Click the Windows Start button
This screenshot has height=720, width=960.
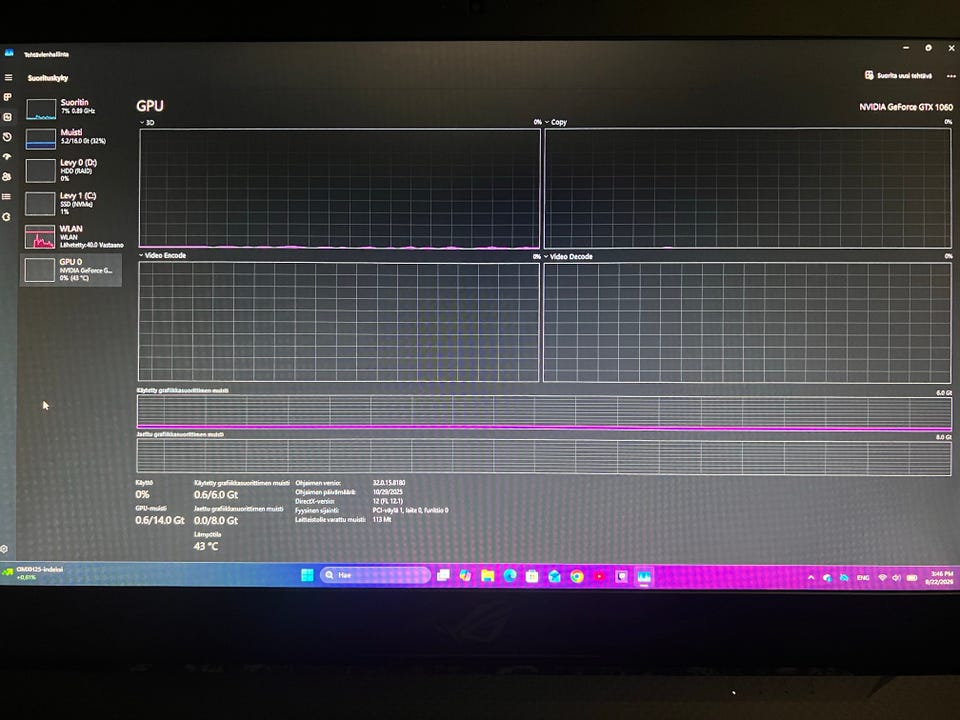[307, 575]
